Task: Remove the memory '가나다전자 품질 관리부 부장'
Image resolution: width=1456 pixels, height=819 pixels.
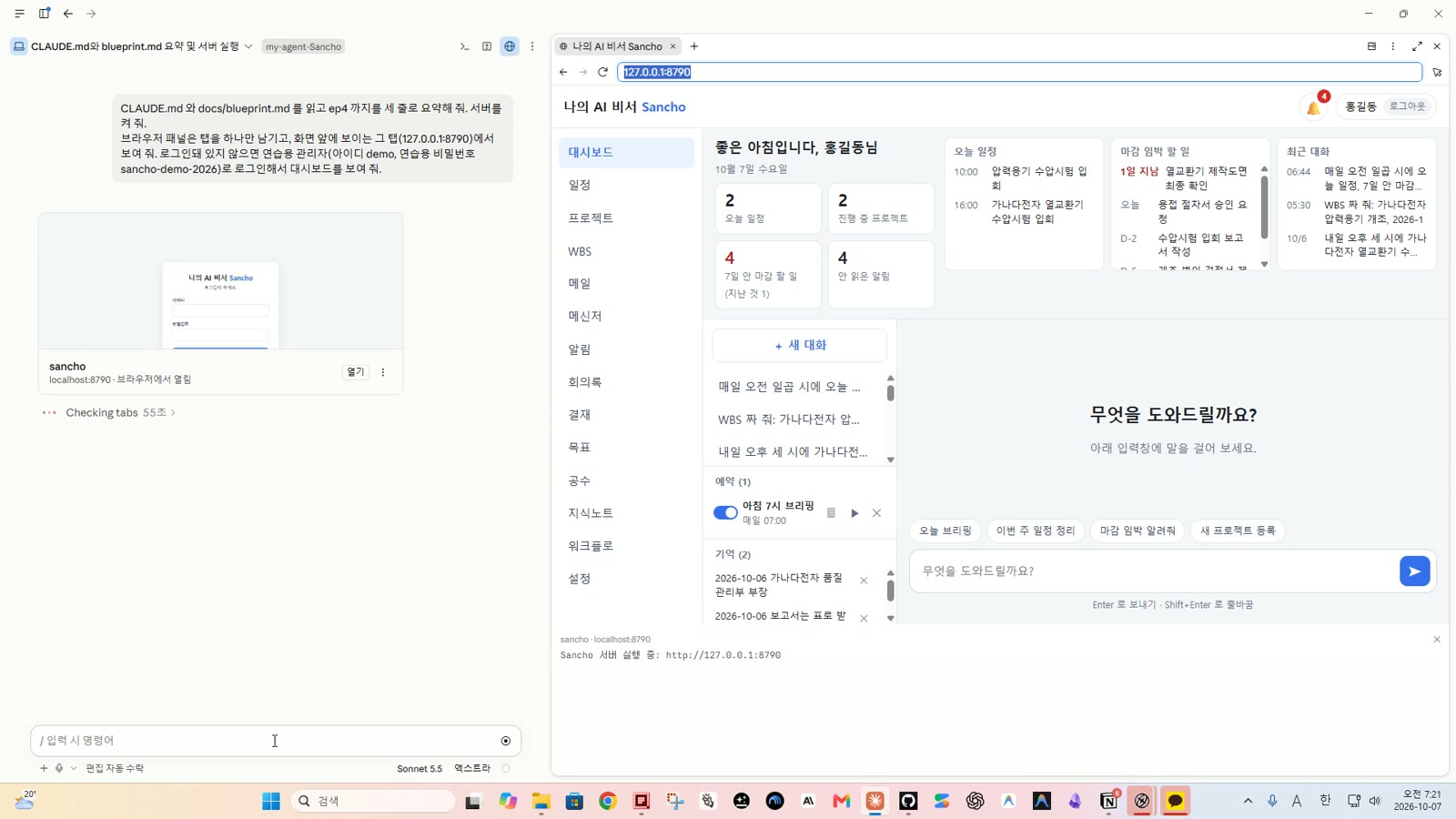Action: point(864,581)
